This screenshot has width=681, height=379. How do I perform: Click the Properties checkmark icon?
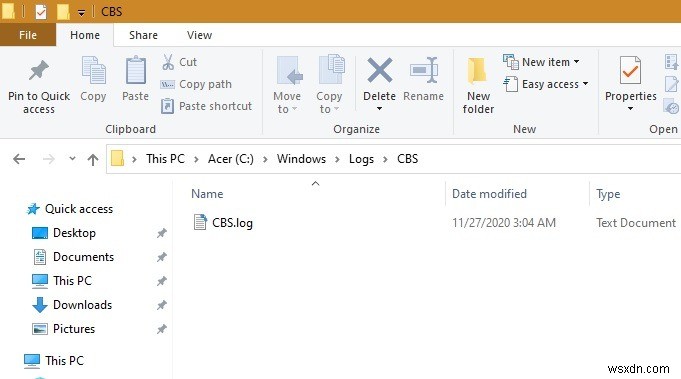tap(630, 70)
